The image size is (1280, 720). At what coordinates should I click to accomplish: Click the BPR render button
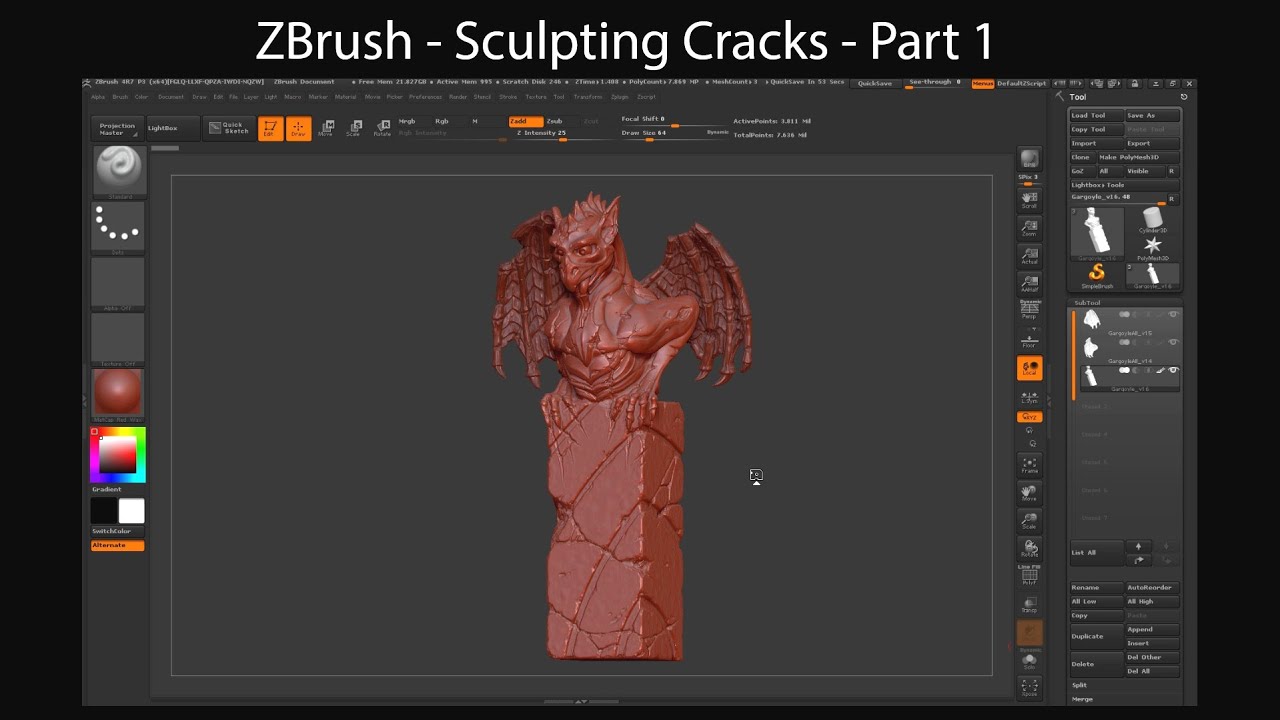point(1029,159)
